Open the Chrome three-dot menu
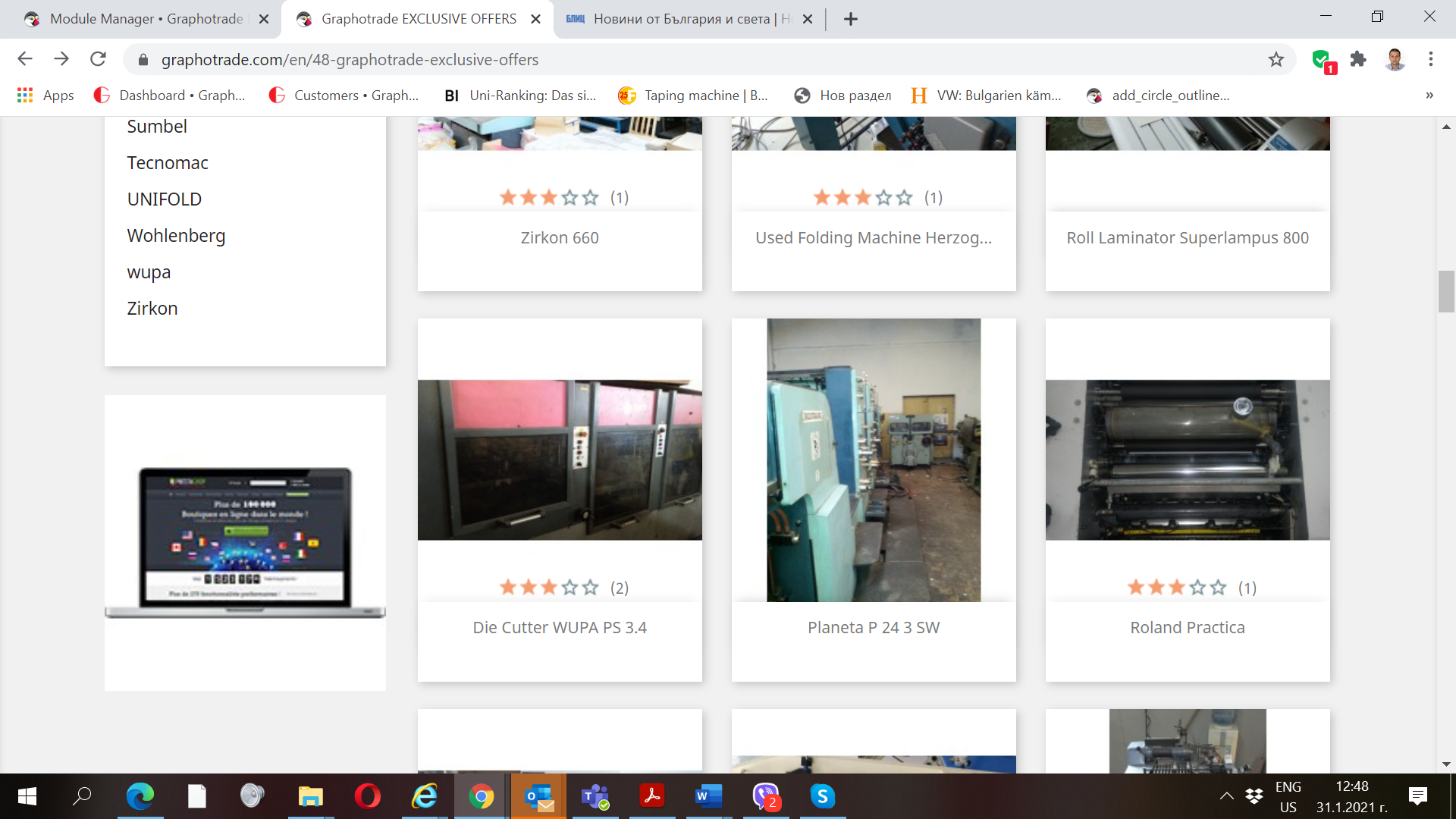 click(x=1431, y=59)
